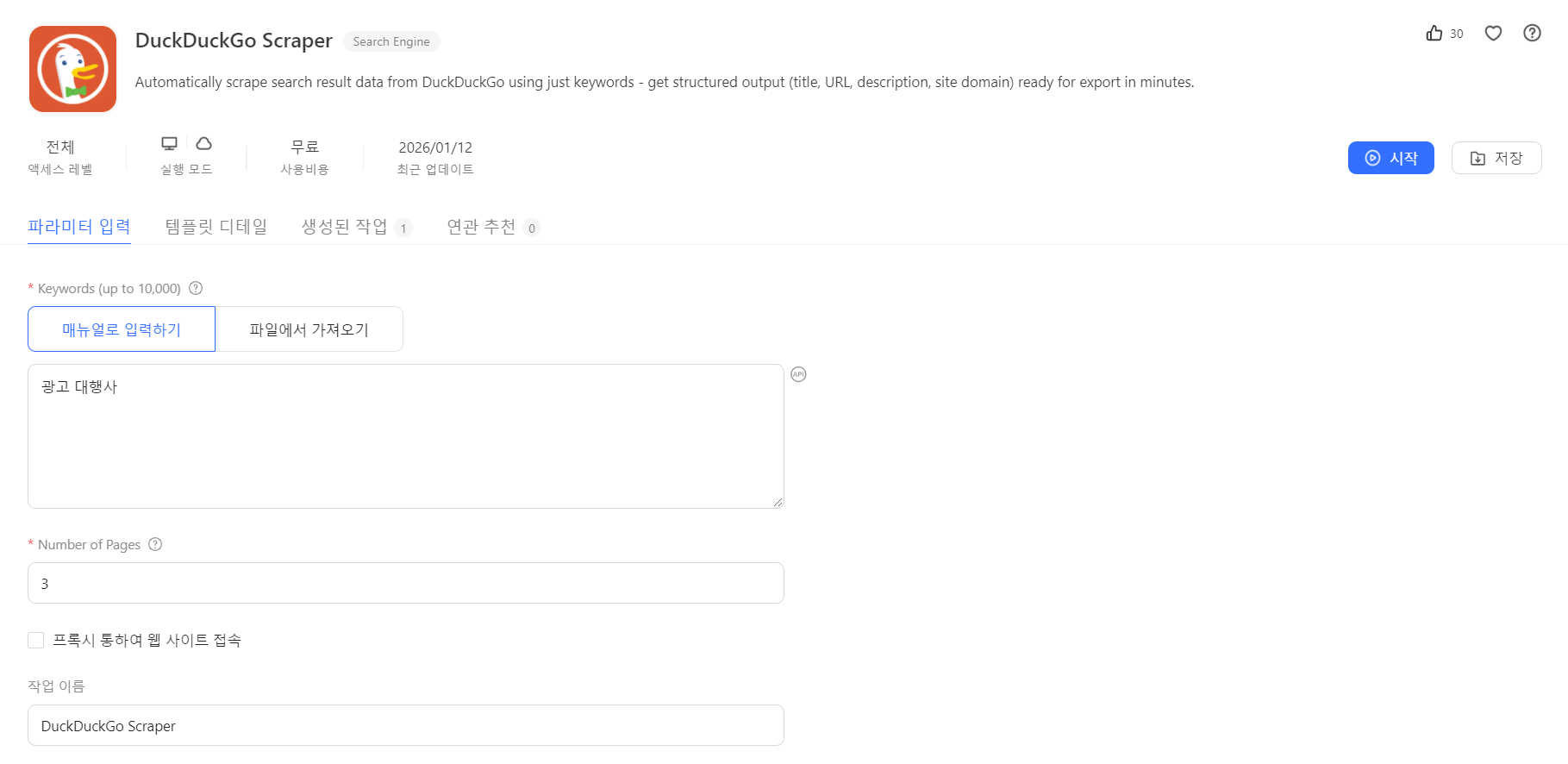Switch to the 템플릿 디테일 tab
This screenshot has width=1568, height=764.
click(216, 227)
